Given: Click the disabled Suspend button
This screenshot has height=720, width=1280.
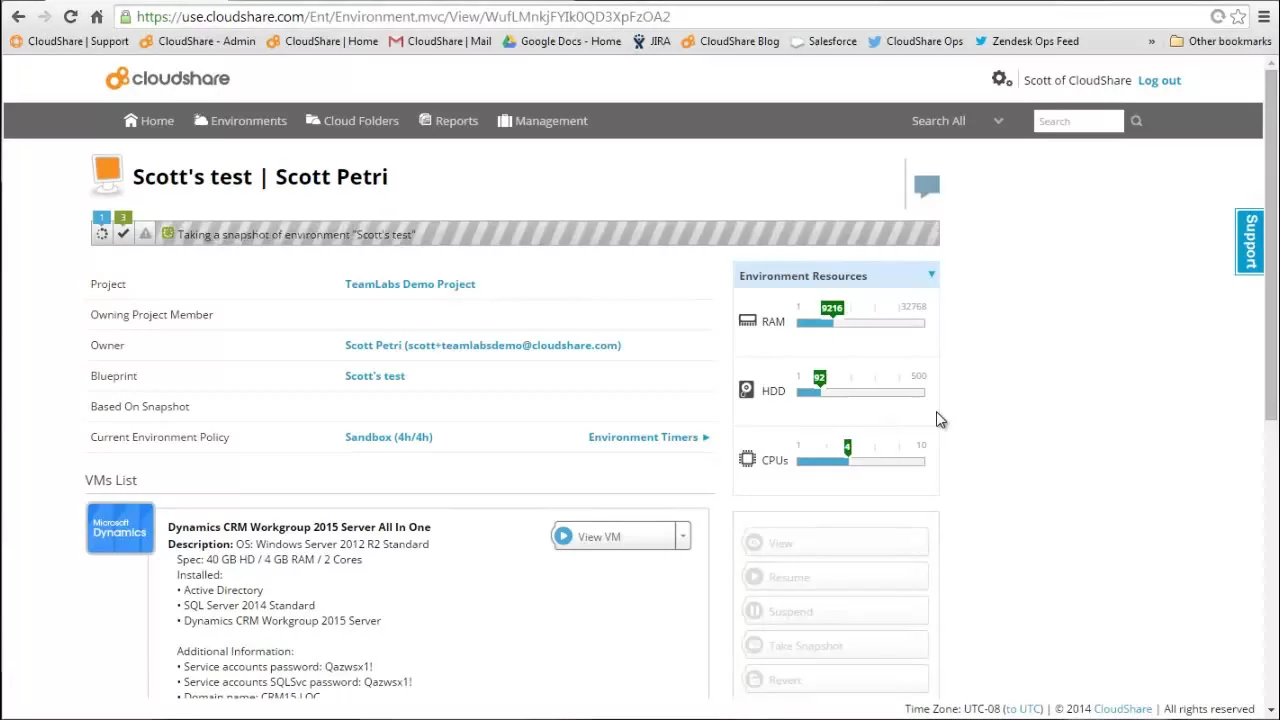Looking at the screenshot, I should click(836, 611).
